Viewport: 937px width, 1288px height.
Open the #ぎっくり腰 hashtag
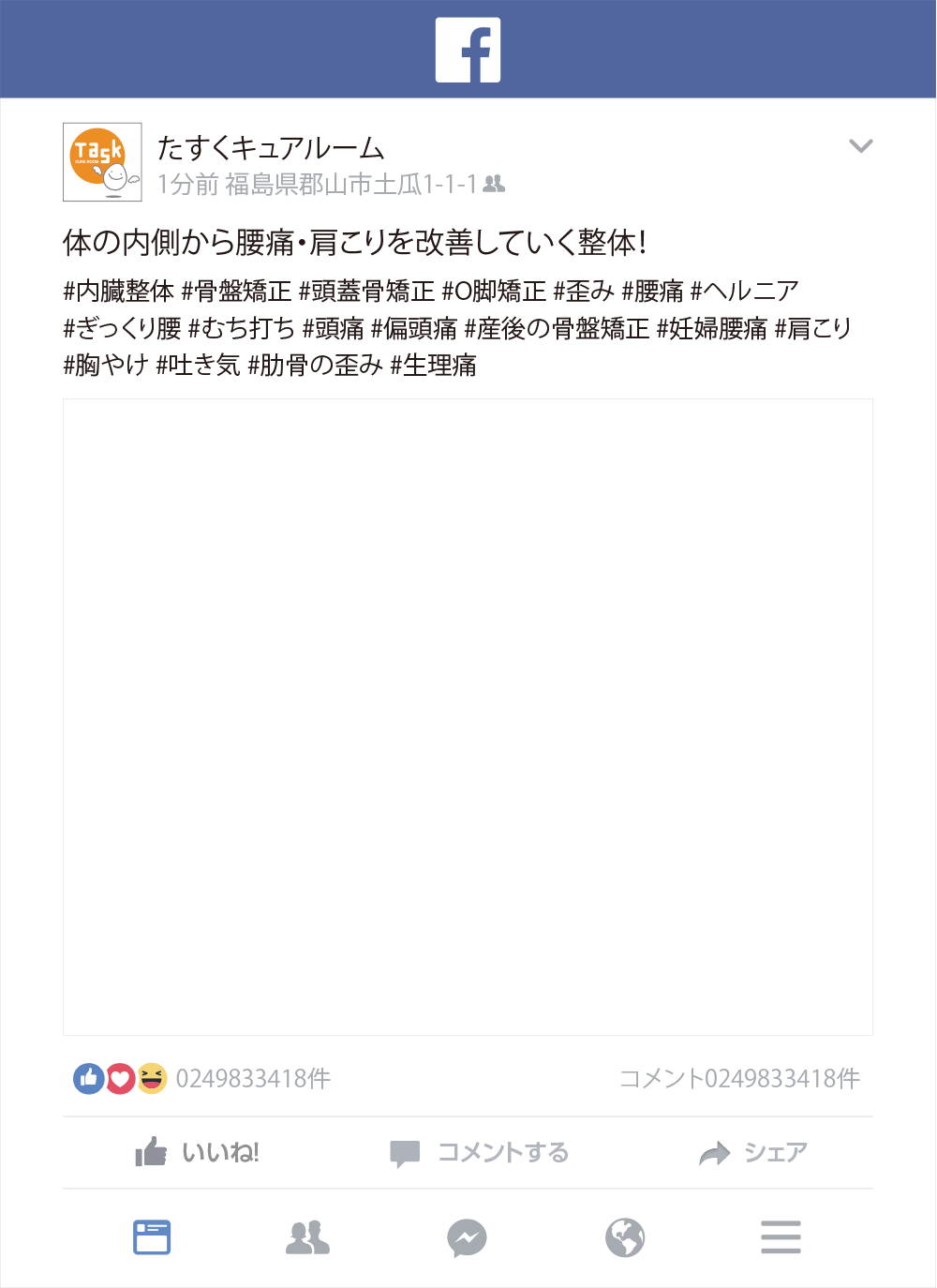(x=122, y=328)
